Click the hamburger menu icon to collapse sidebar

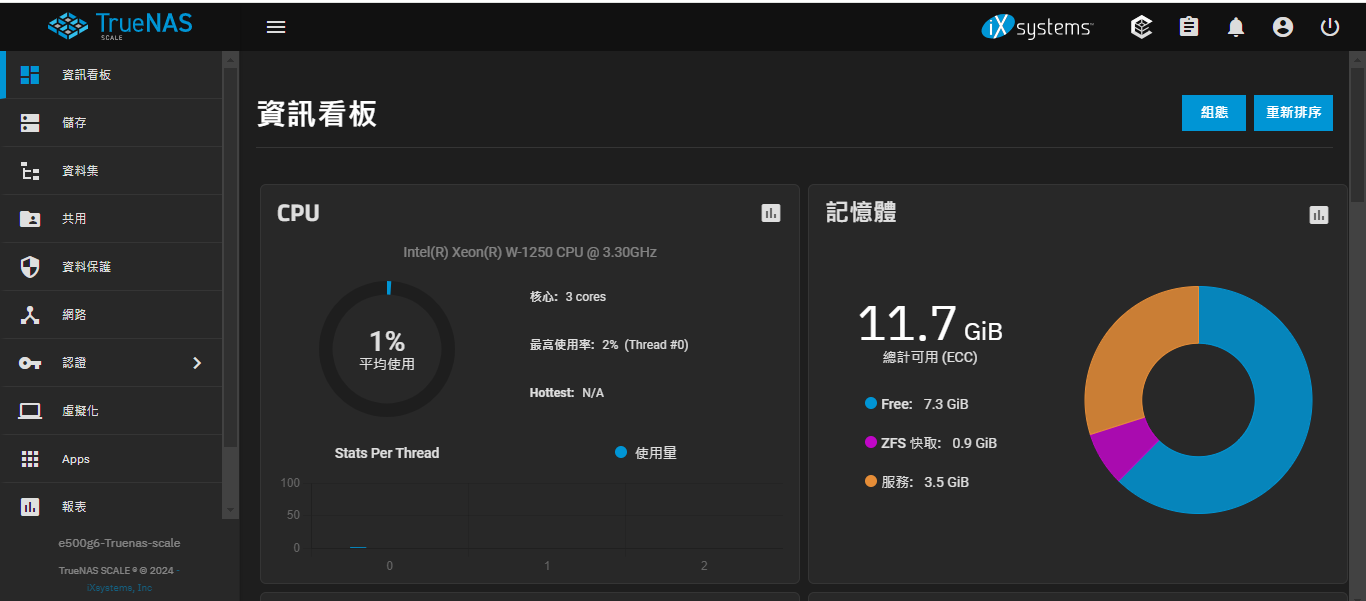(x=276, y=27)
